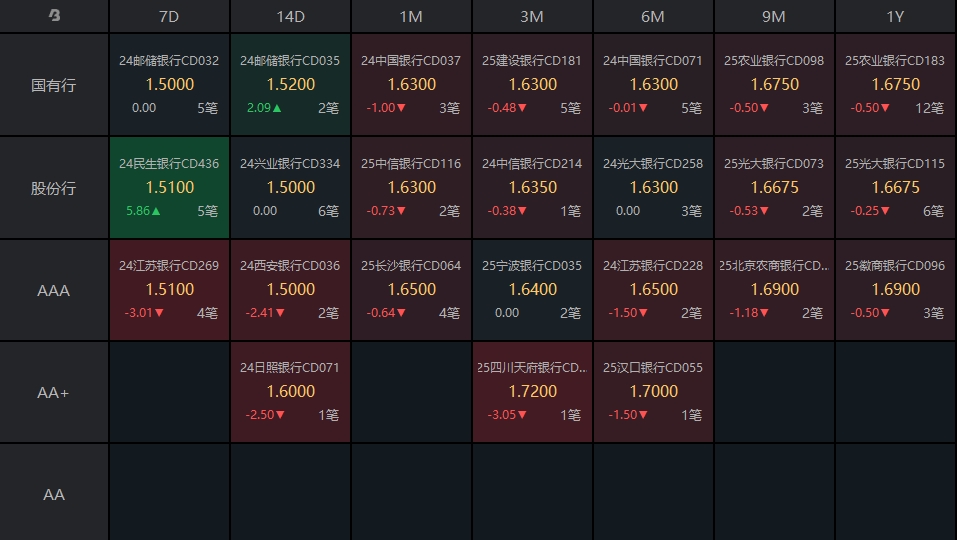Click the -0.38 down change value
The height and width of the screenshot is (540, 957).
pyautogui.click(x=507, y=211)
